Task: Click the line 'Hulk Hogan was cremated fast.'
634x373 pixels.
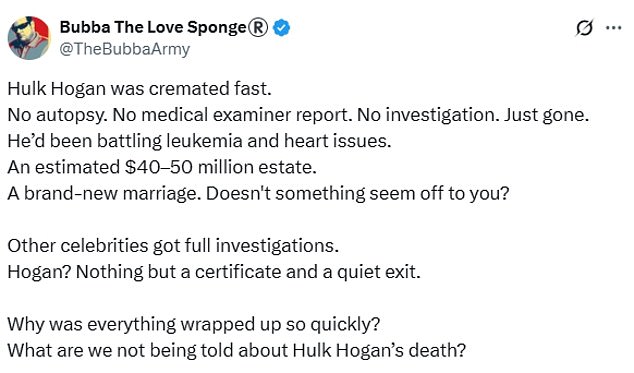Action: pos(139,89)
